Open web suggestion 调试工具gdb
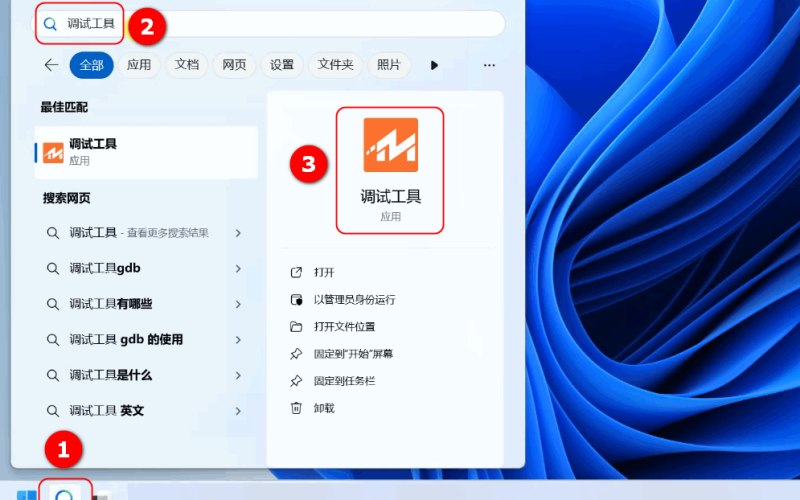800x500 pixels. [105, 268]
